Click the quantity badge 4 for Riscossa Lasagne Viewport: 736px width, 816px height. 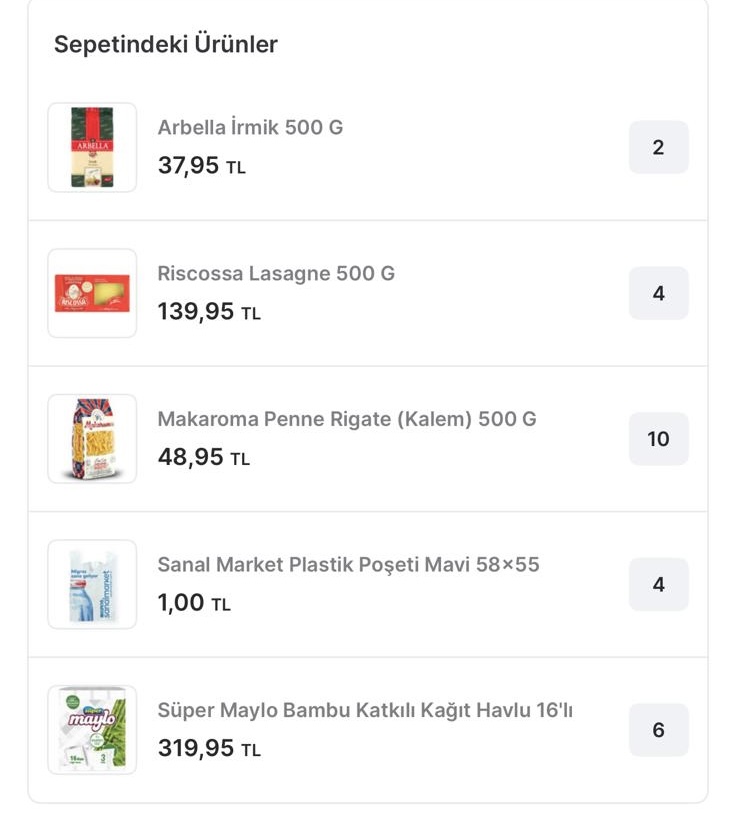click(x=658, y=294)
